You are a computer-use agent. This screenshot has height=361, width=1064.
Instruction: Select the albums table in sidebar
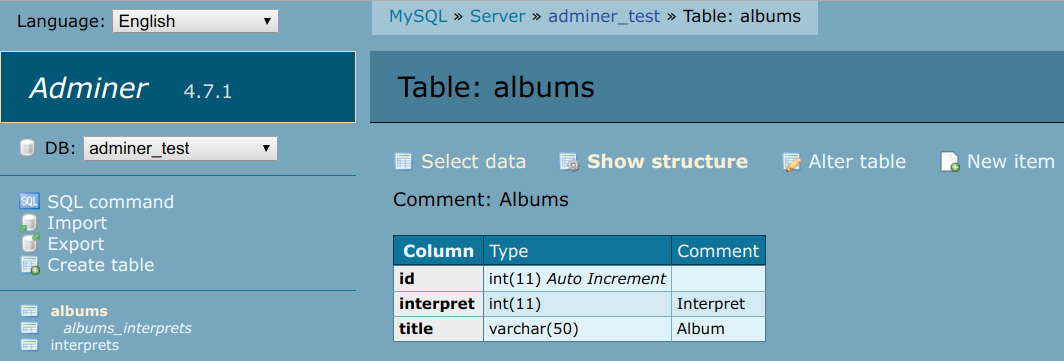[x=79, y=311]
